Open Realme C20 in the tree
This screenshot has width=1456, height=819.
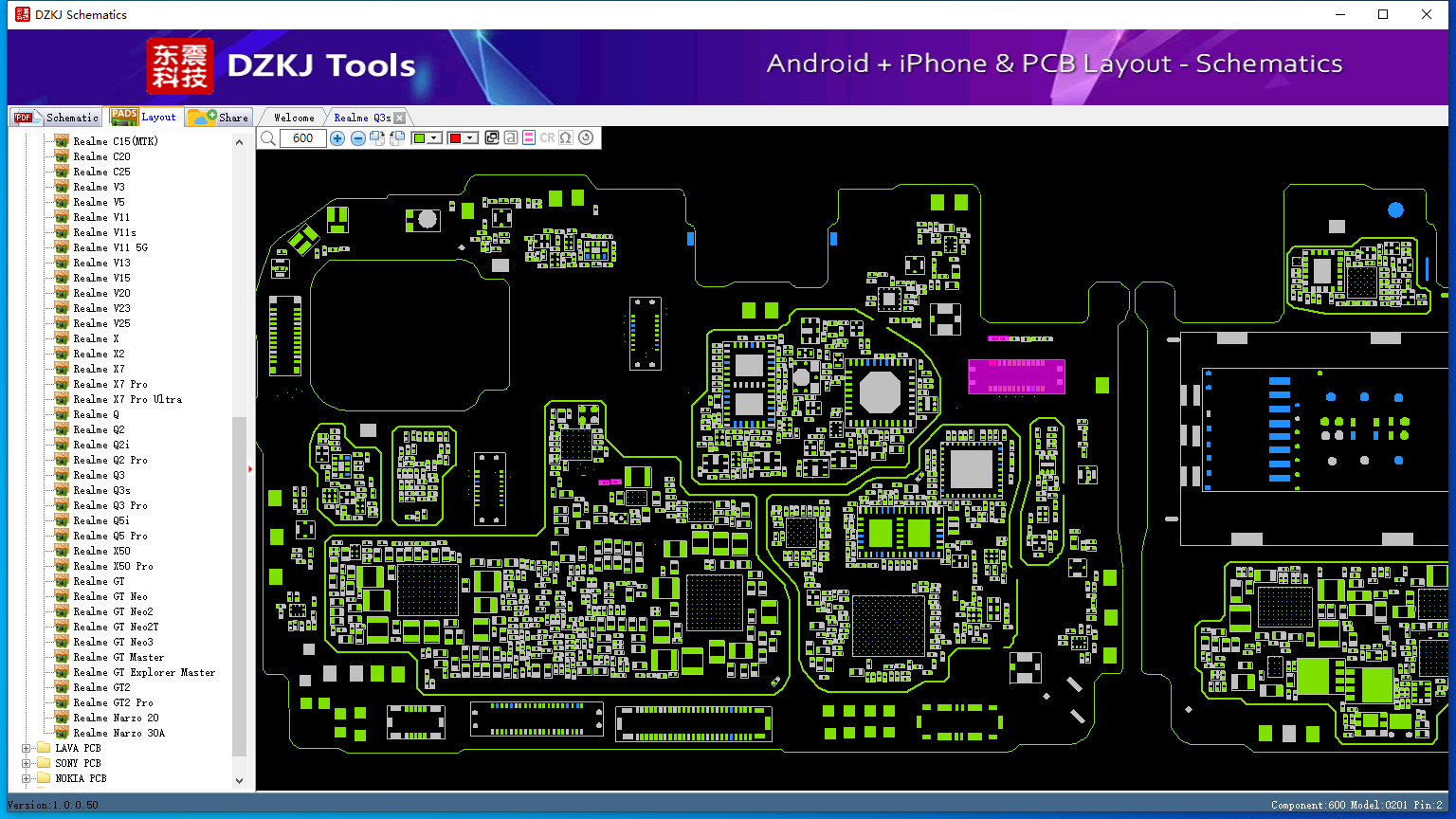pyautogui.click(x=102, y=156)
